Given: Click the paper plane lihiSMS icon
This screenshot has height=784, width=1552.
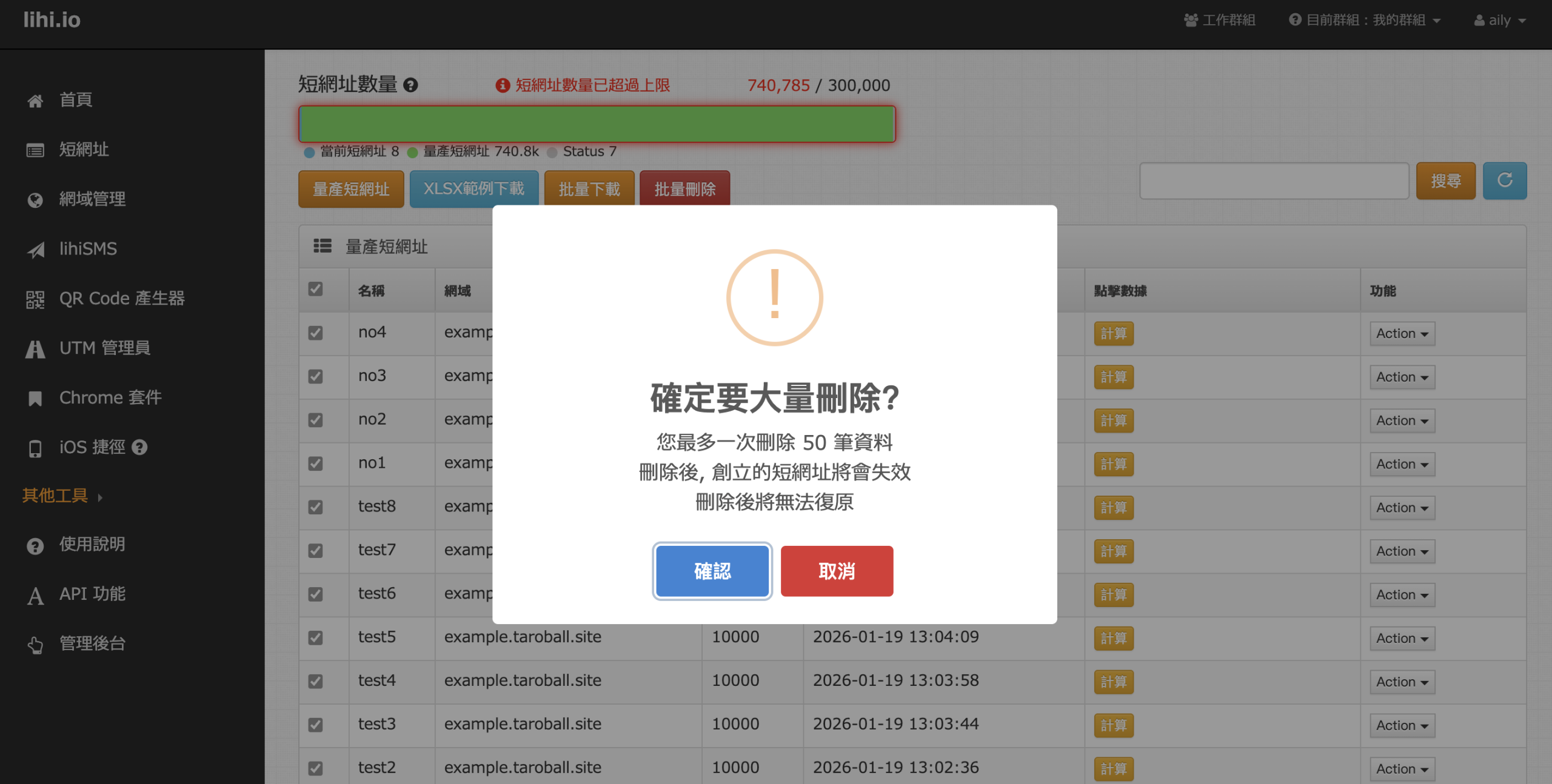Looking at the screenshot, I should [x=35, y=250].
